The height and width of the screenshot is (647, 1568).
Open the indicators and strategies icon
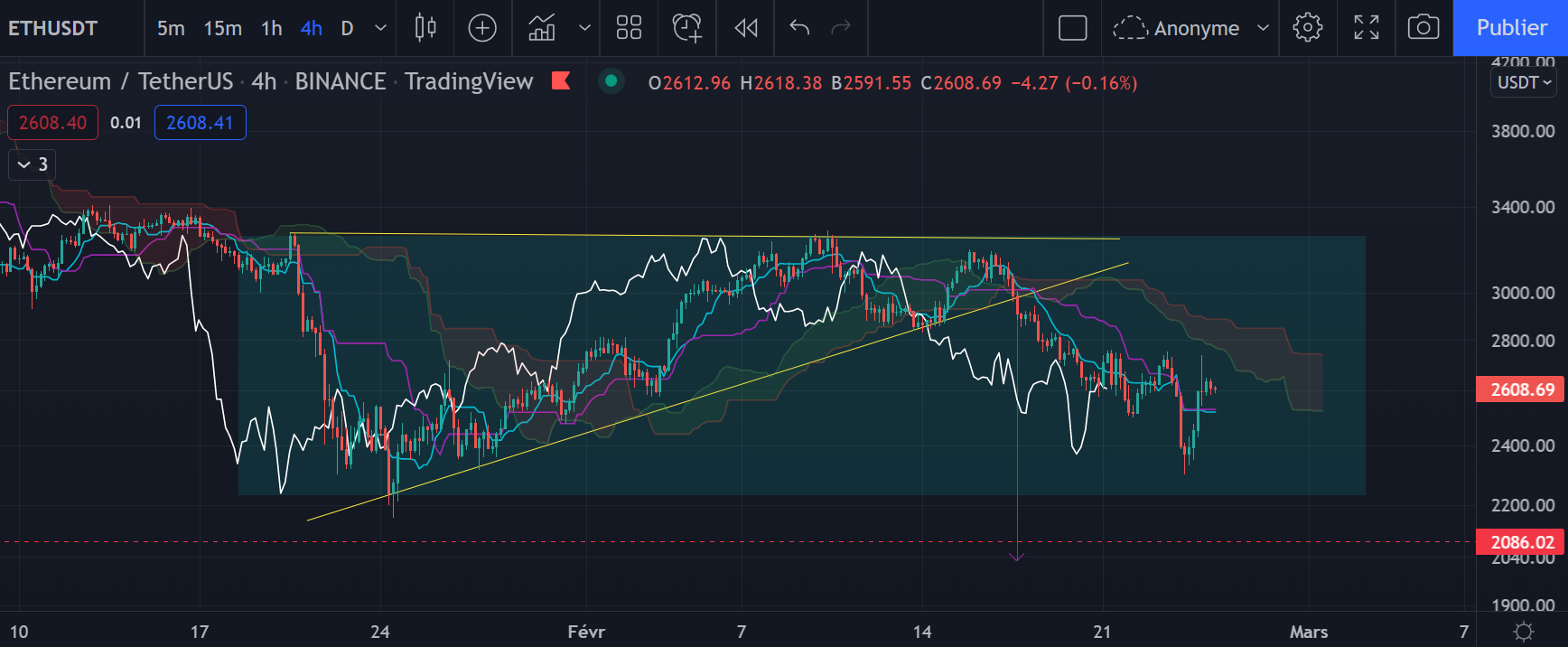pyautogui.click(x=542, y=28)
